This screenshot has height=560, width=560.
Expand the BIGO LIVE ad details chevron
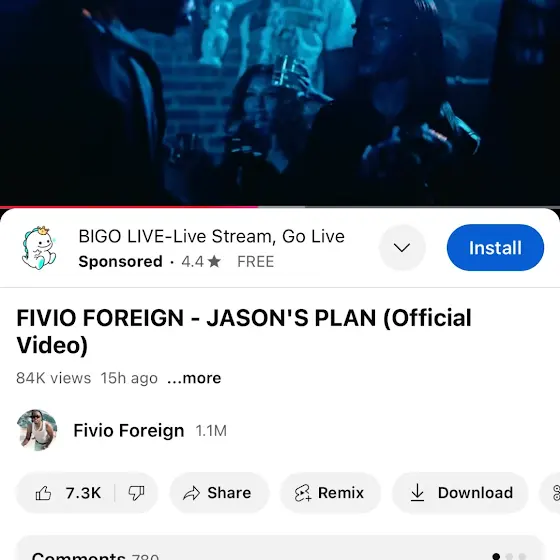(x=402, y=248)
